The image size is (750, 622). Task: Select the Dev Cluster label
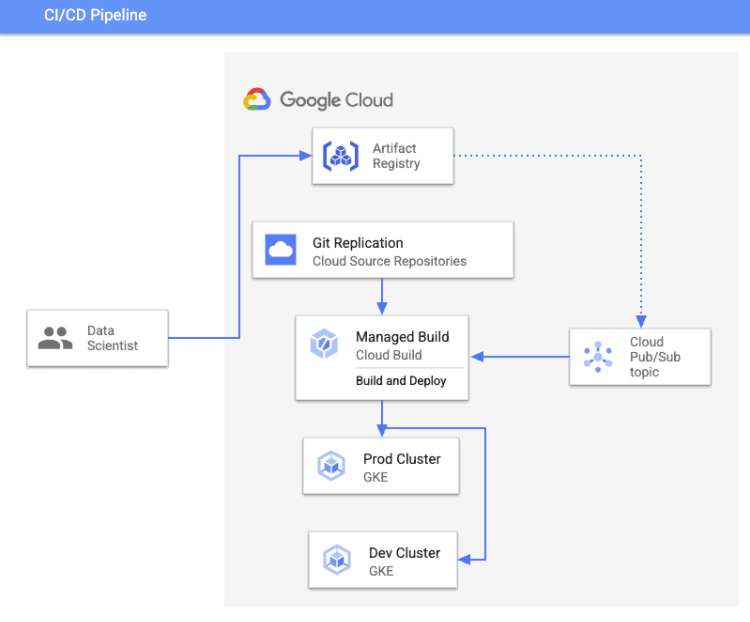(404, 553)
